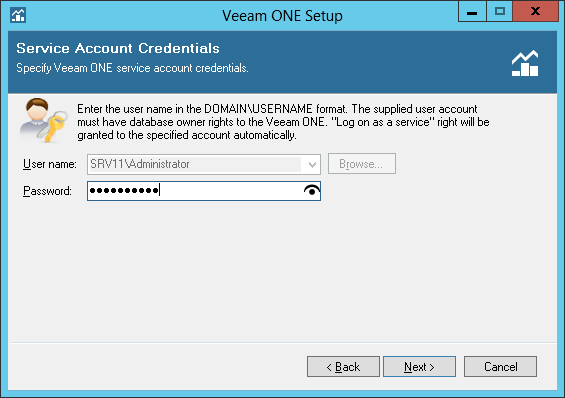Click 'Specify Veeam ONE service account credentials.' subtitle
Screen dimensions: 565x398
[132, 68]
